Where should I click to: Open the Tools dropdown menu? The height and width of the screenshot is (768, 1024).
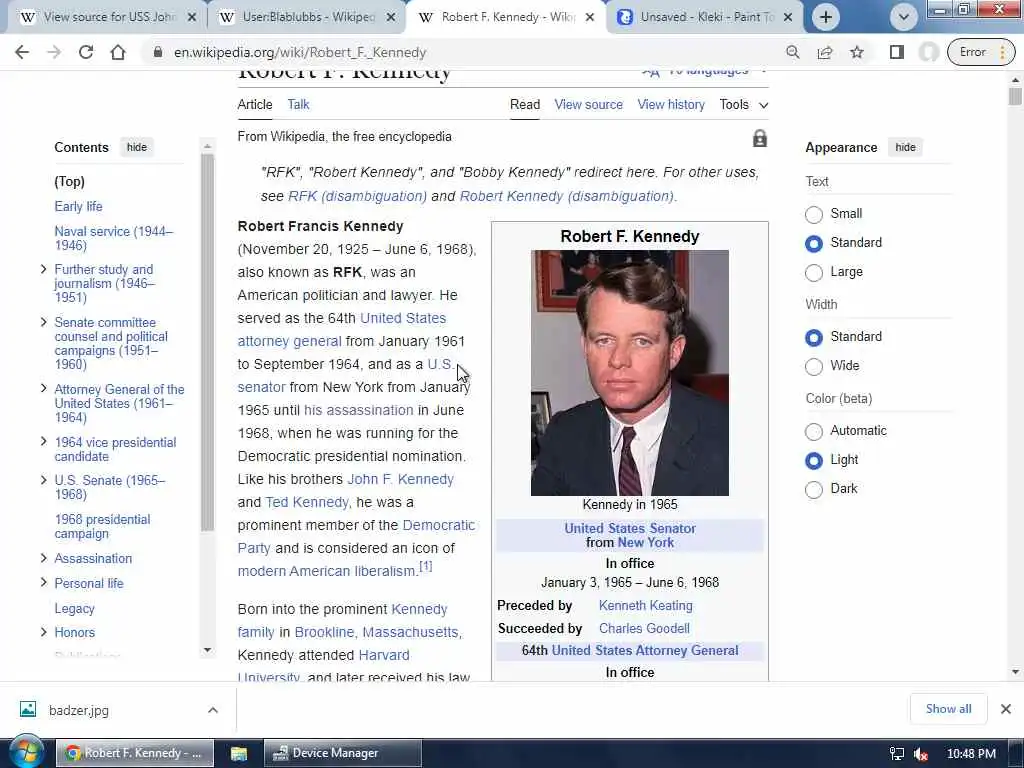tap(743, 104)
